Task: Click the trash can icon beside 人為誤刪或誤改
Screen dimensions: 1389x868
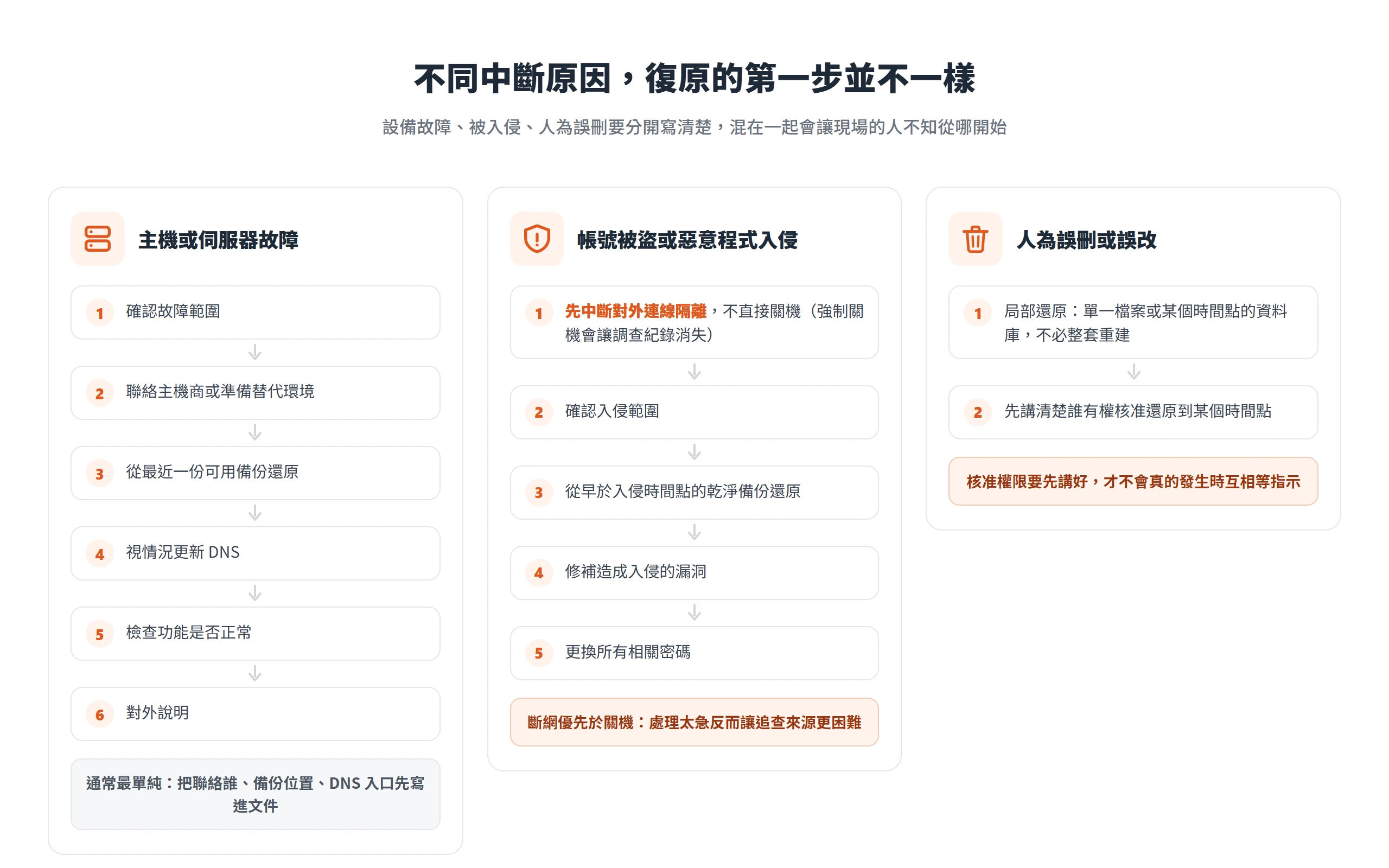Action: click(x=975, y=239)
